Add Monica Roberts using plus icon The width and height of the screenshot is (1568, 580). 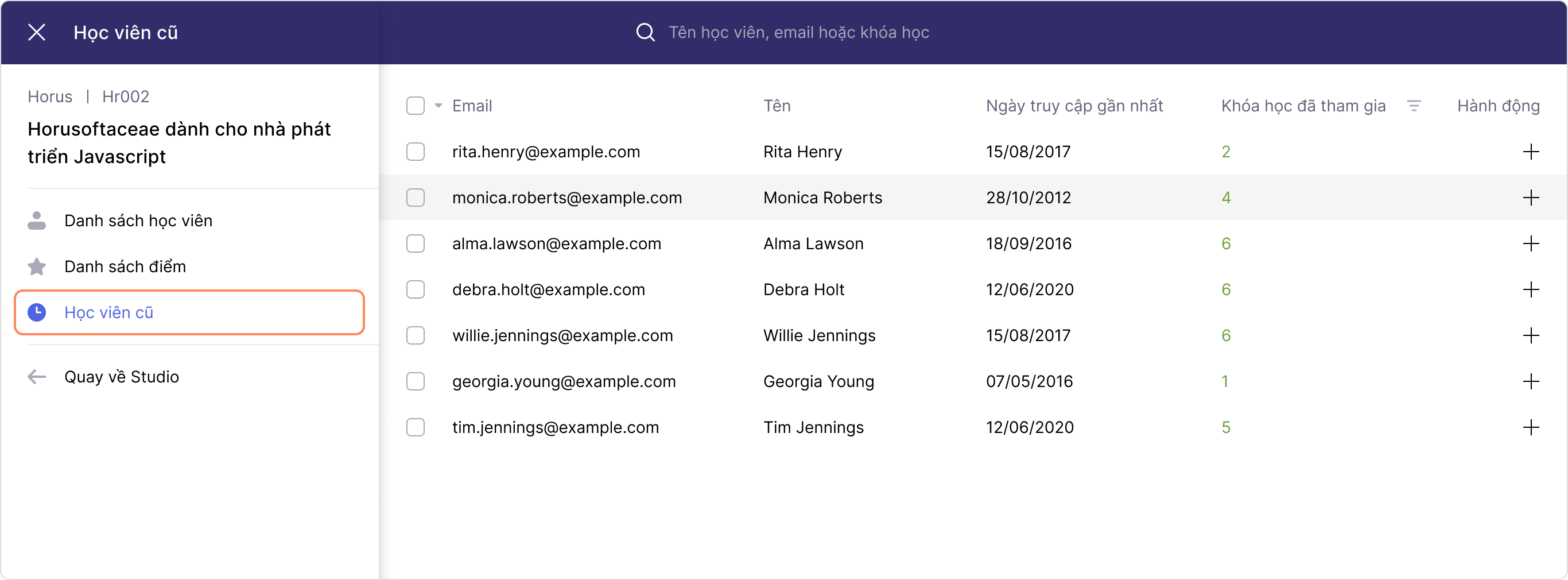click(1530, 198)
